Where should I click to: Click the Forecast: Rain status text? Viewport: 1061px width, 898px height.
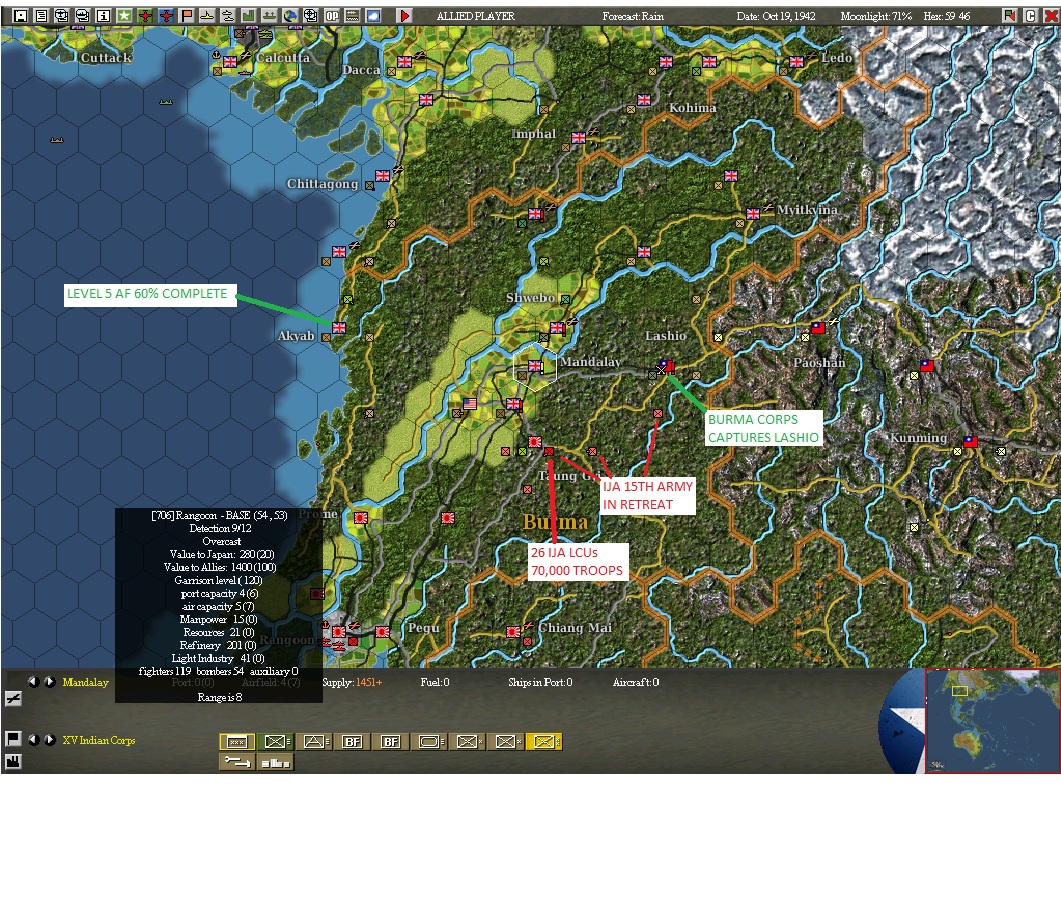click(x=633, y=16)
